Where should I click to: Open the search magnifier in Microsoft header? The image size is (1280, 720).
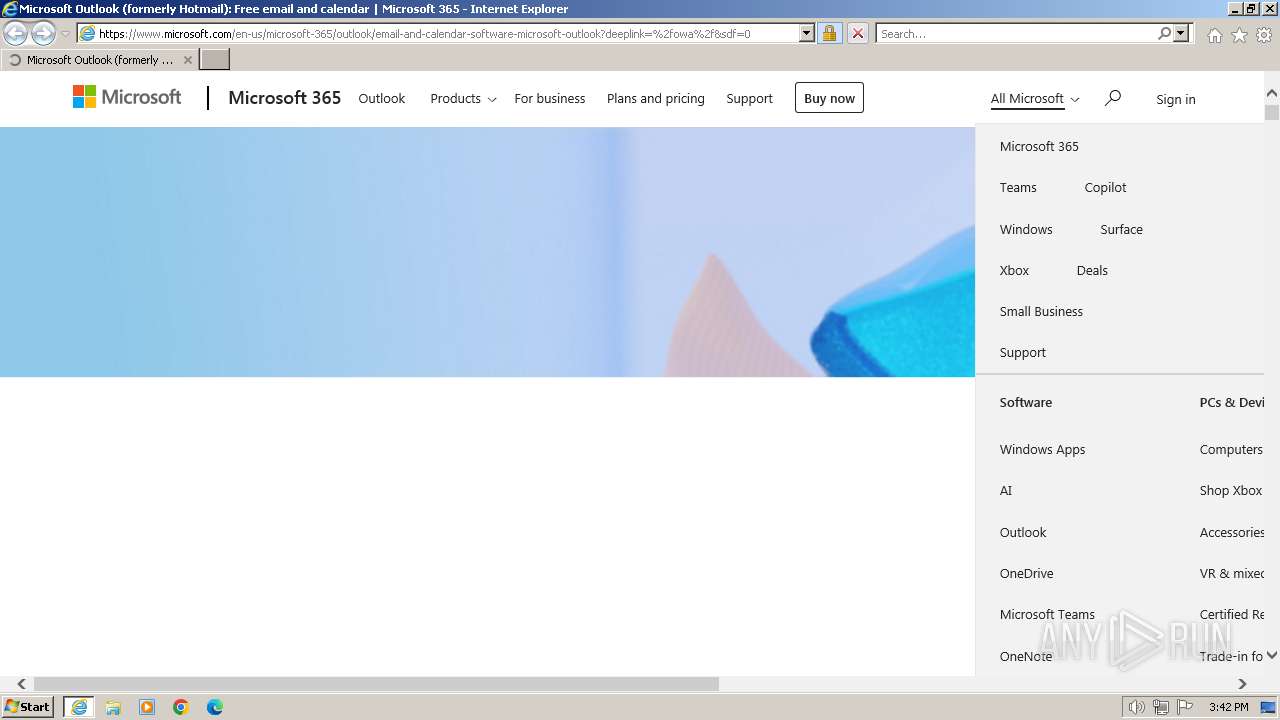pos(1112,98)
